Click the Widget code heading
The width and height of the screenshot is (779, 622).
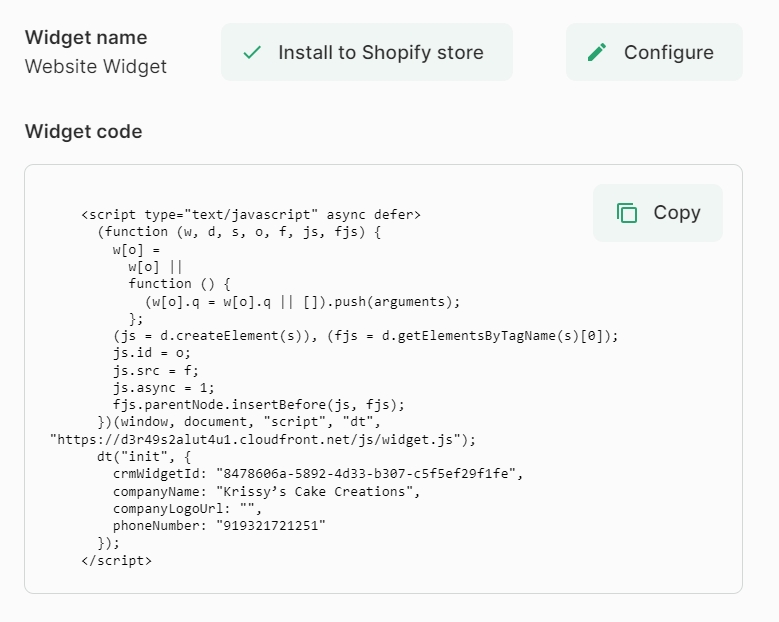click(84, 132)
